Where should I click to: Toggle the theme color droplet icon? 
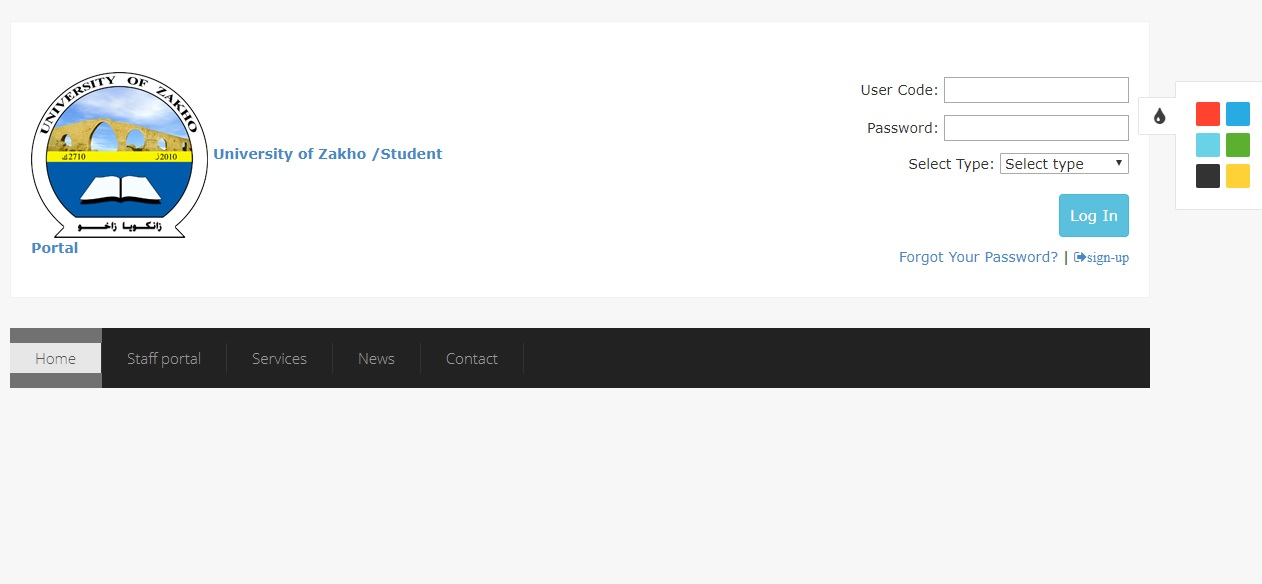tap(1159, 116)
